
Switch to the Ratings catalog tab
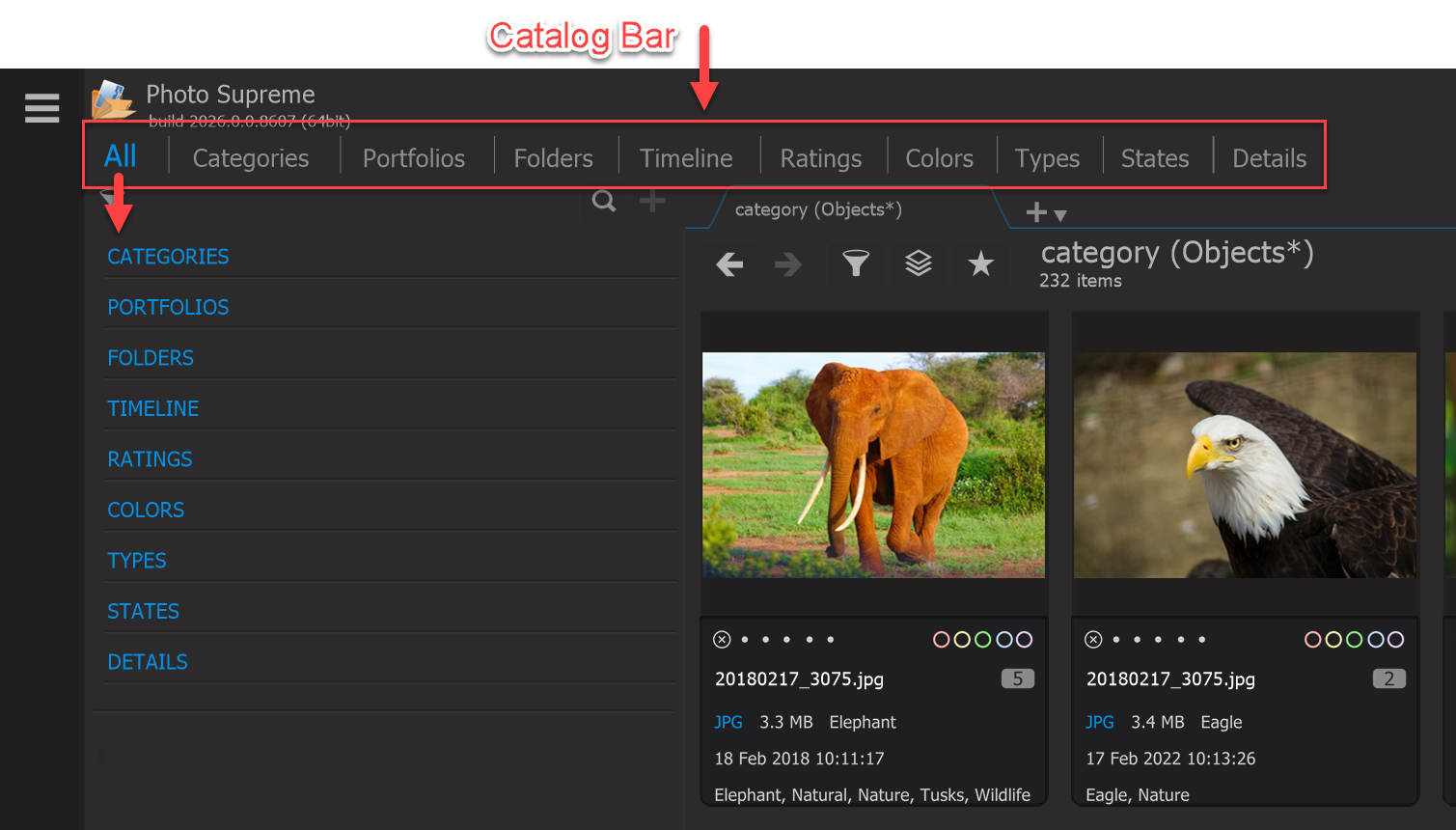pyautogui.click(x=821, y=158)
